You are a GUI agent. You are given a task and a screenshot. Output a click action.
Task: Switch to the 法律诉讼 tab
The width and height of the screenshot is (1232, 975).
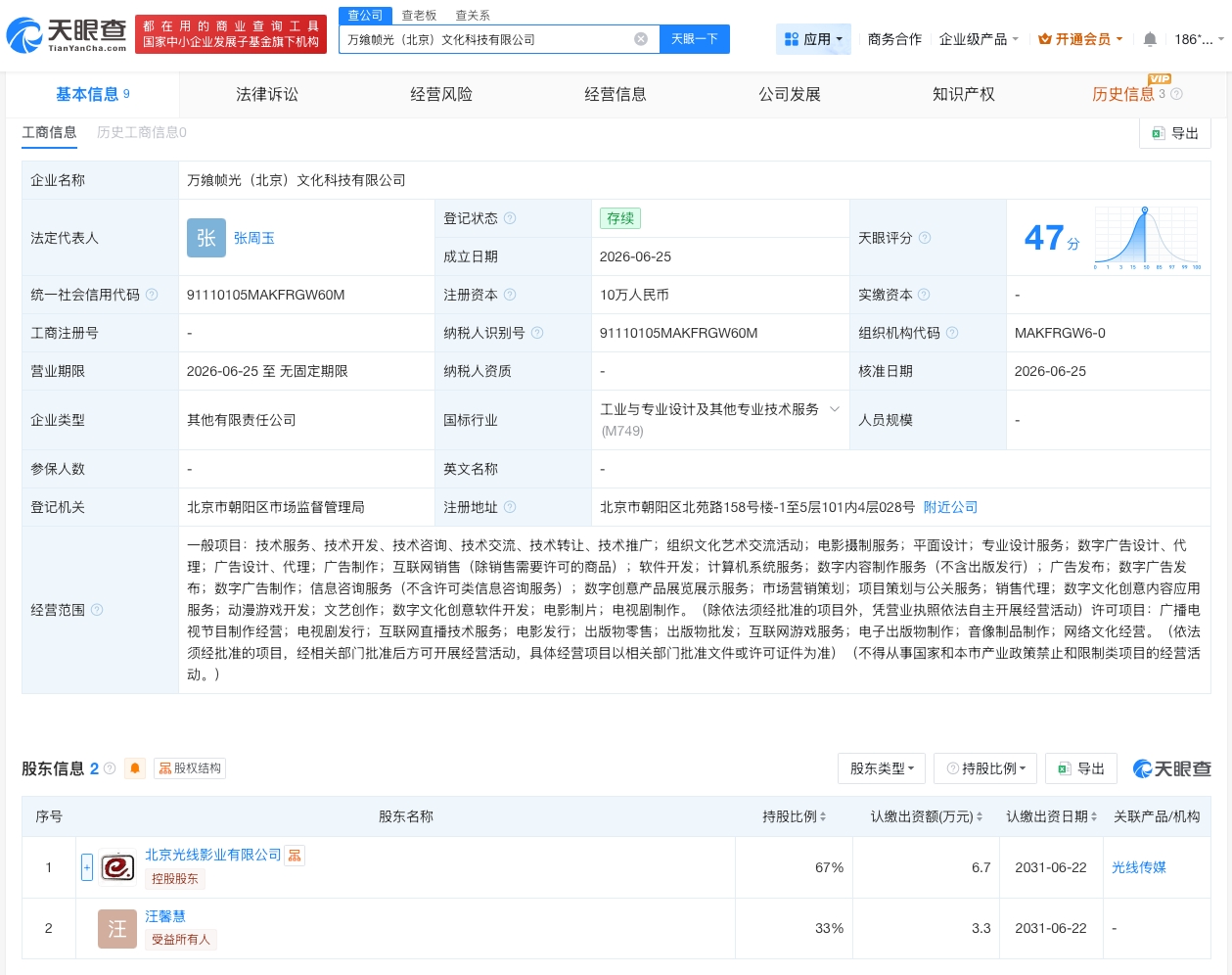click(x=267, y=94)
